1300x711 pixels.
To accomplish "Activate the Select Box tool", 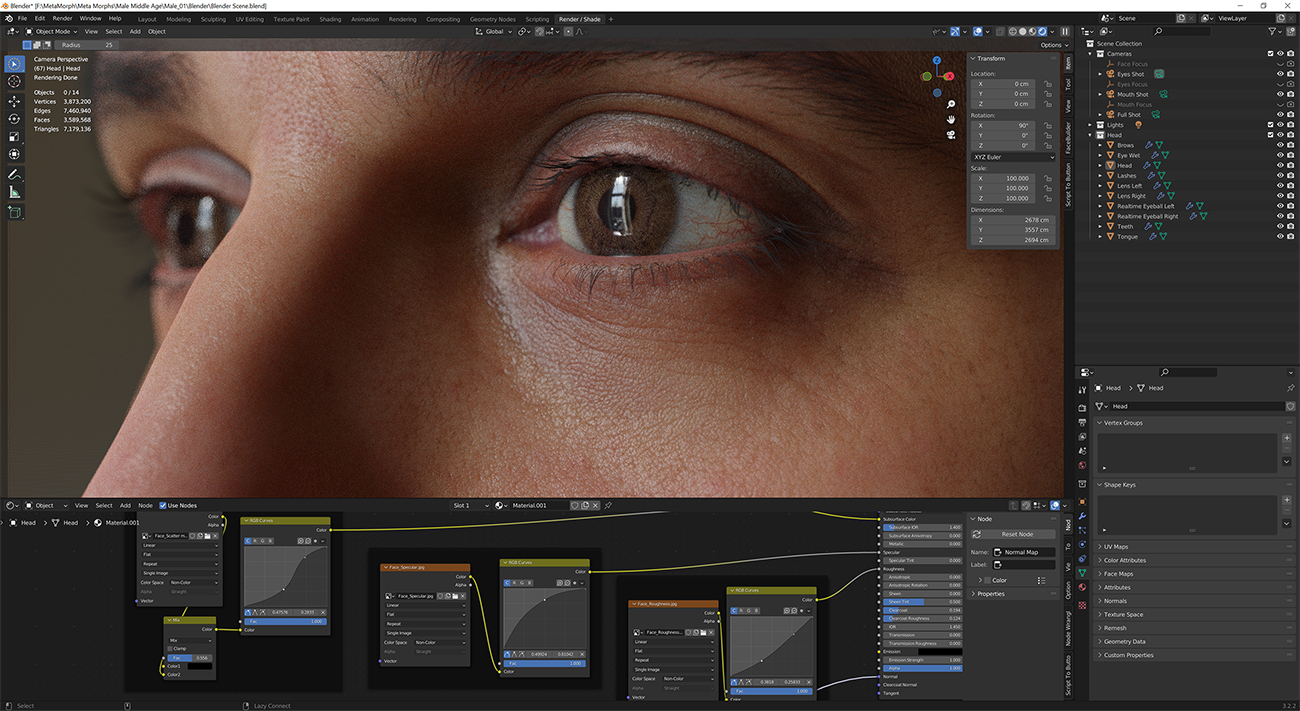I will [x=14, y=64].
